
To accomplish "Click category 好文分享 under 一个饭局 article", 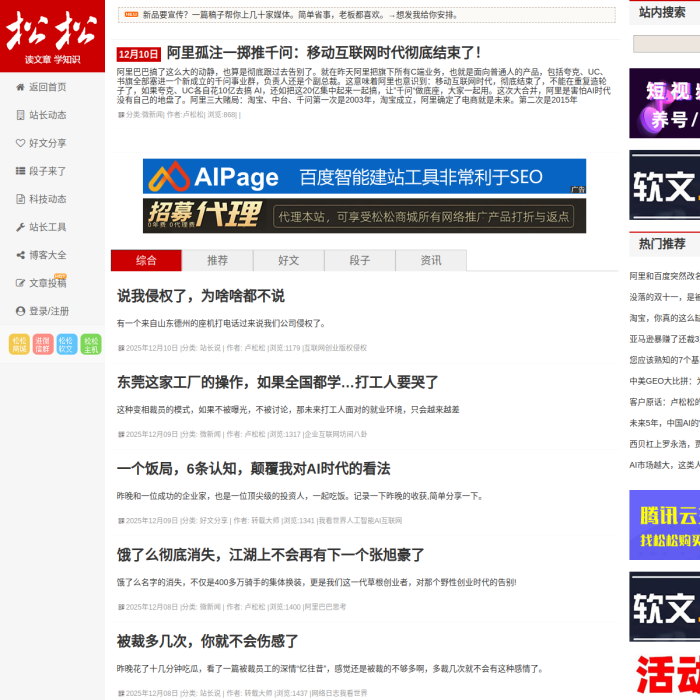I will point(213,521).
